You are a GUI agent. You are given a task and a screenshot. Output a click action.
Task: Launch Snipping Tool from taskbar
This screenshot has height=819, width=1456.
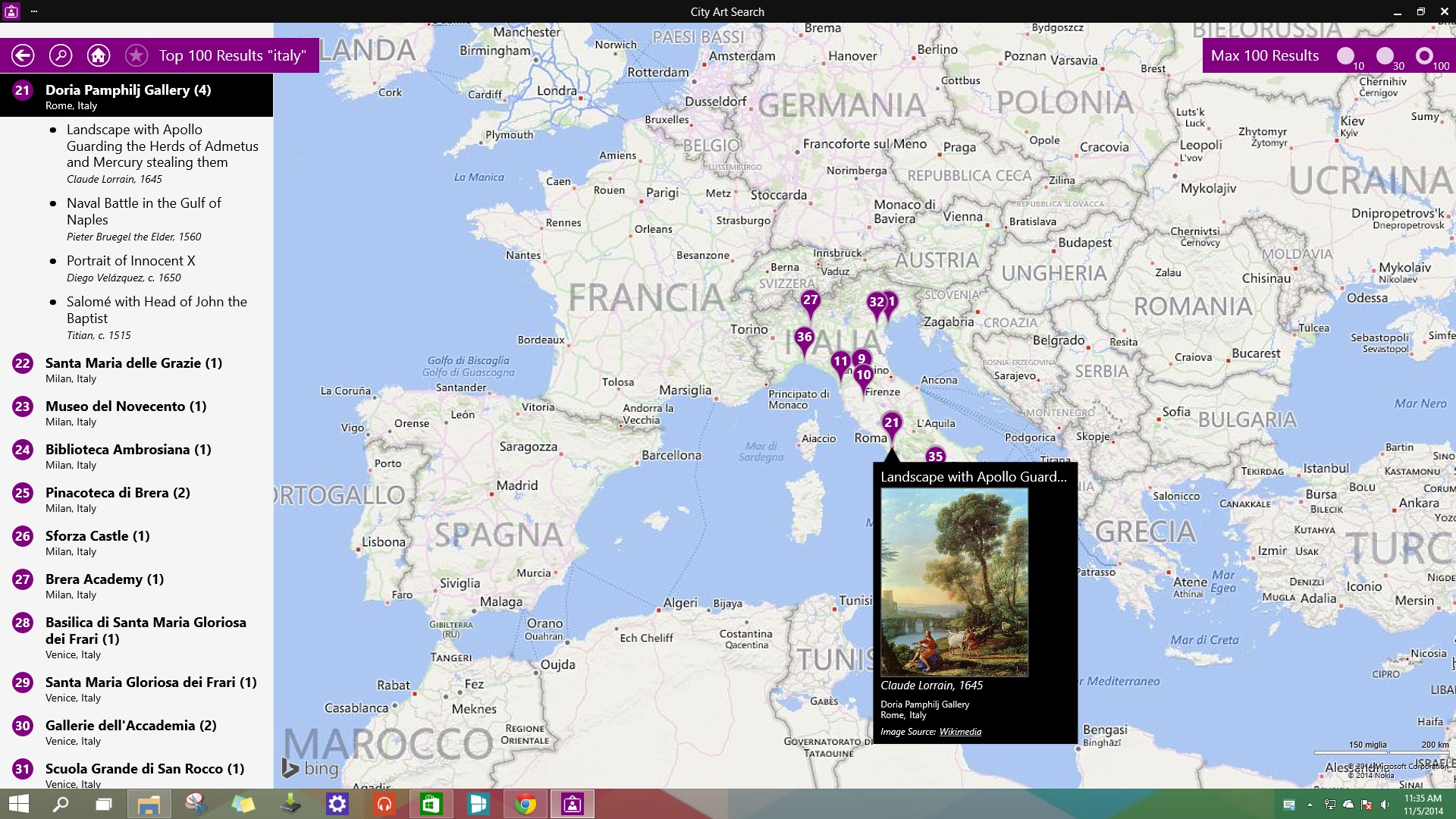(196, 804)
